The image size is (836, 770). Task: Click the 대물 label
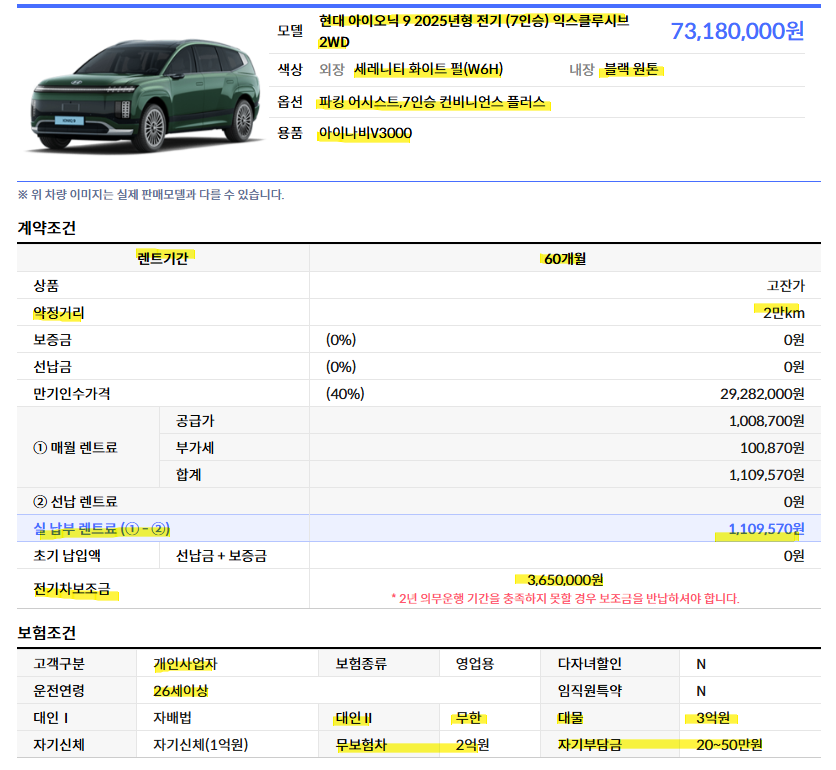pyautogui.click(x=570, y=718)
